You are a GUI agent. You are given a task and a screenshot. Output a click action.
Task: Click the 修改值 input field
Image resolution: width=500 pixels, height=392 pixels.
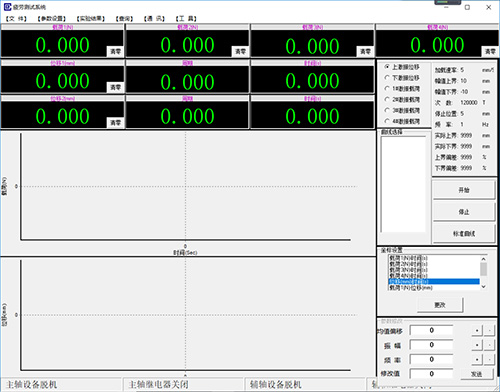pyautogui.click(x=431, y=374)
